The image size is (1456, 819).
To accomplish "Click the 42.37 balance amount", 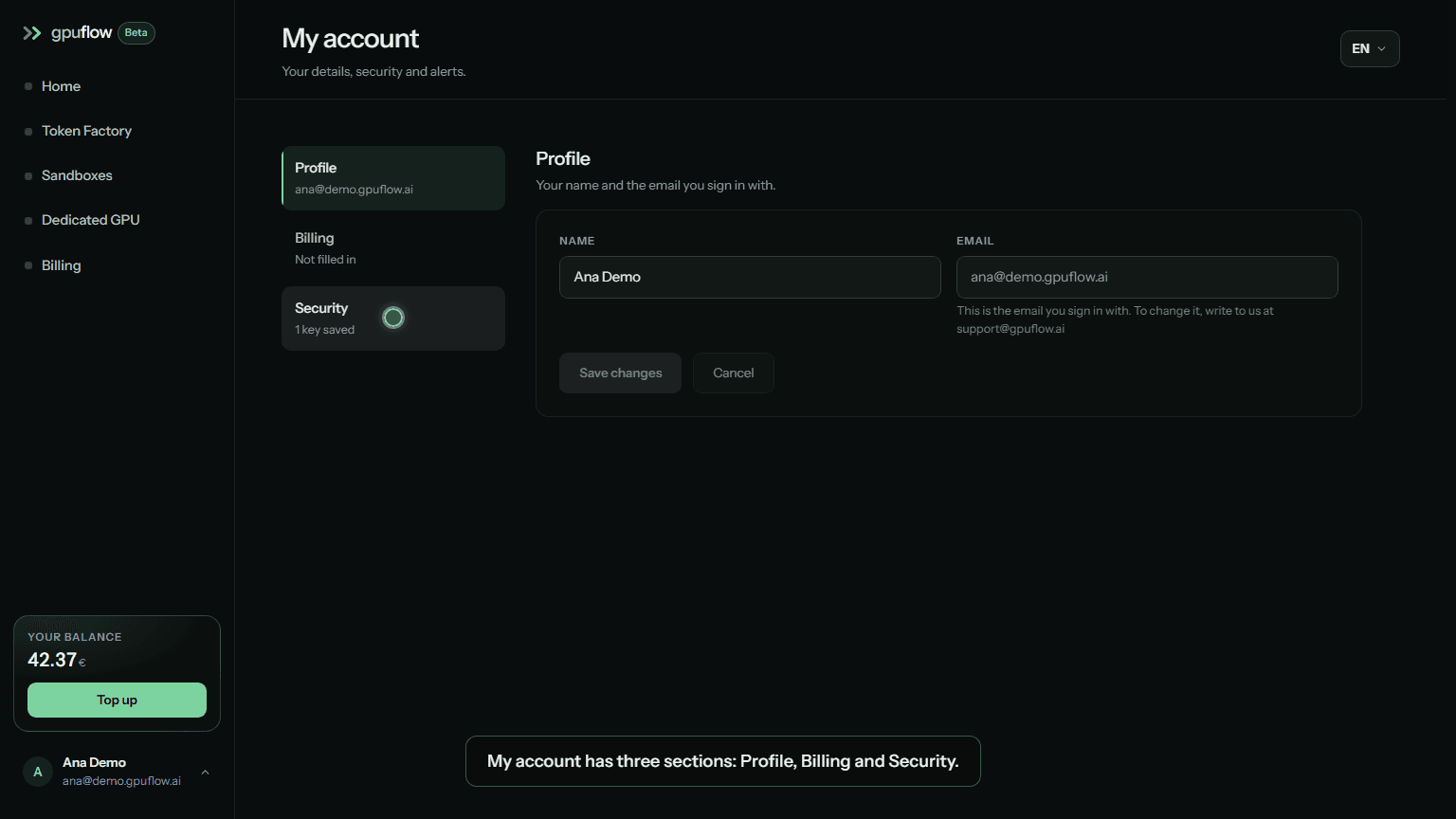I will pyautogui.click(x=52, y=660).
